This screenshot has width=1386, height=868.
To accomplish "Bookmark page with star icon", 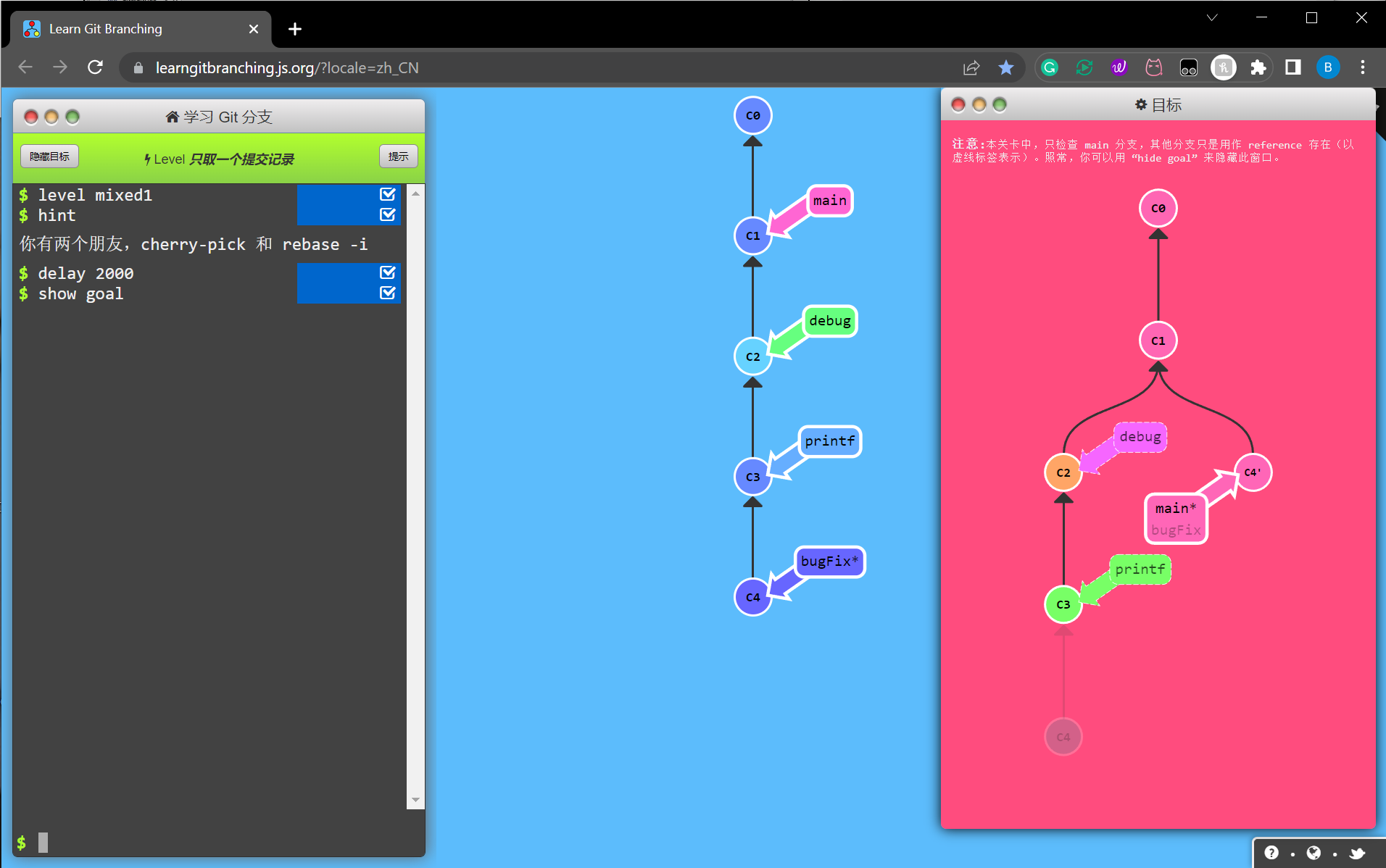I will tap(1006, 67).
